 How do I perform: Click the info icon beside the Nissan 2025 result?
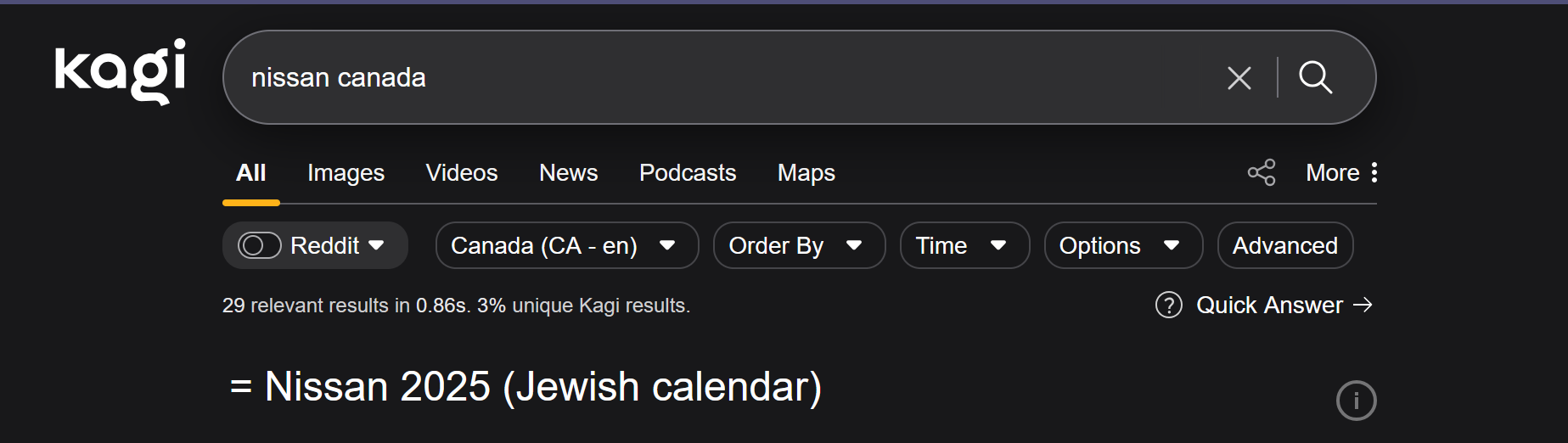pos(1356,401)
